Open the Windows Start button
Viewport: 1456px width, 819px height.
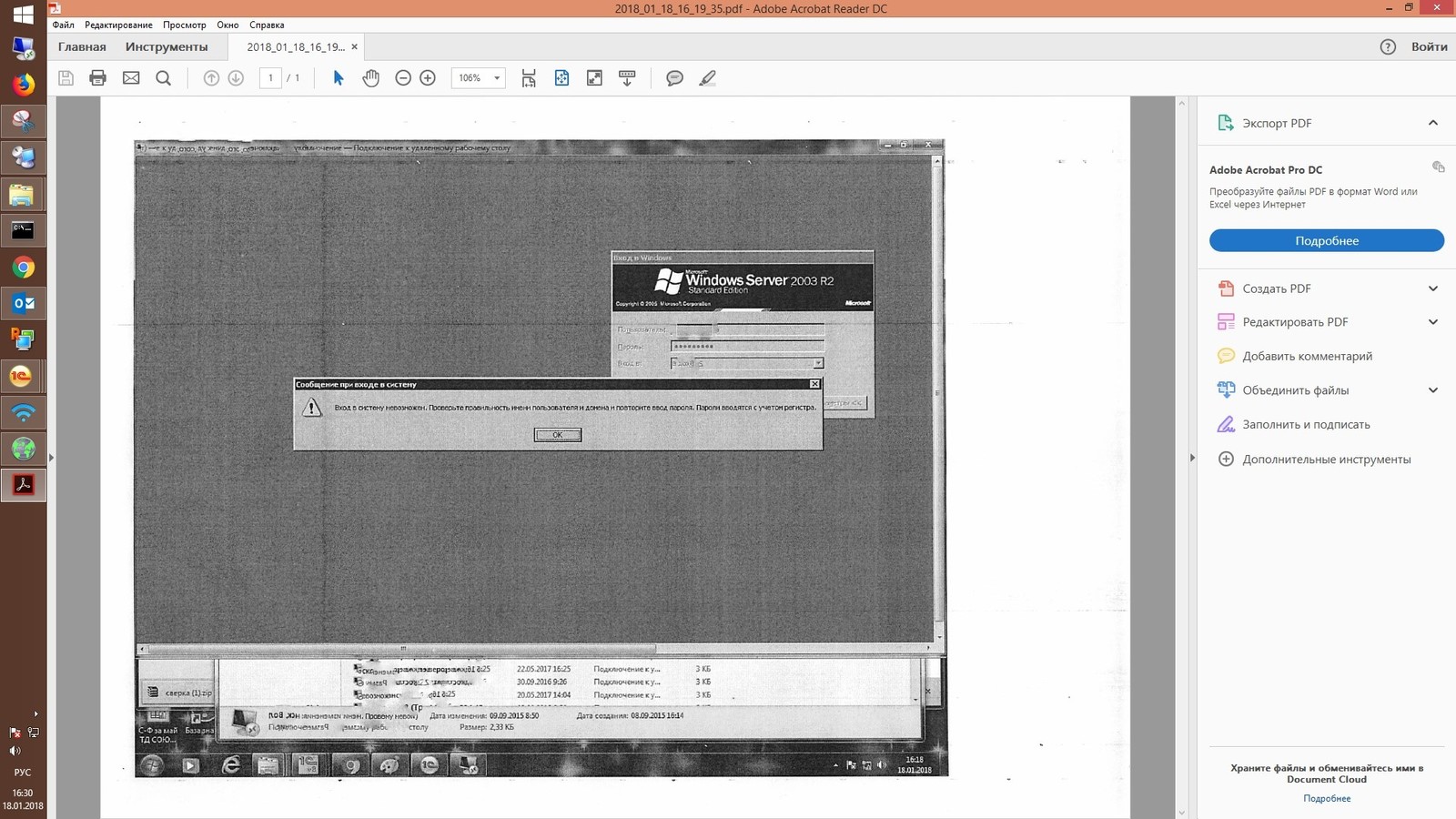point(23,15)
